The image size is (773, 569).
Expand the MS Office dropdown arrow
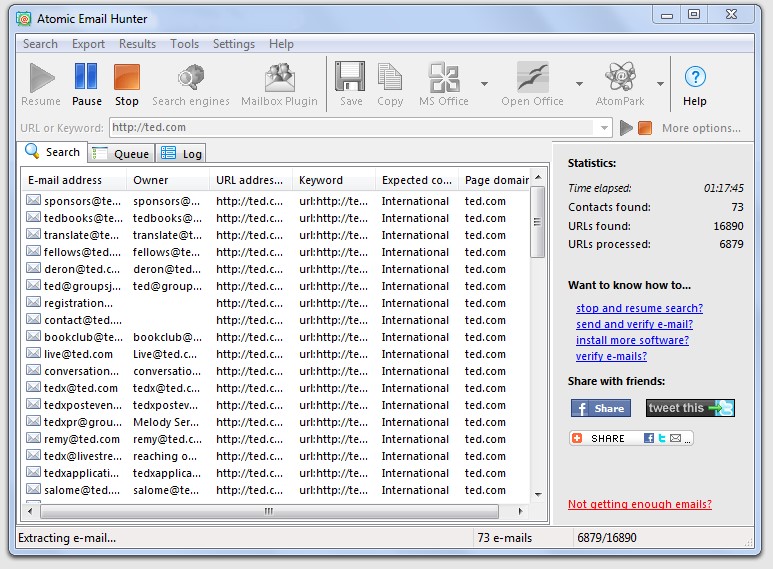point(484,84)
